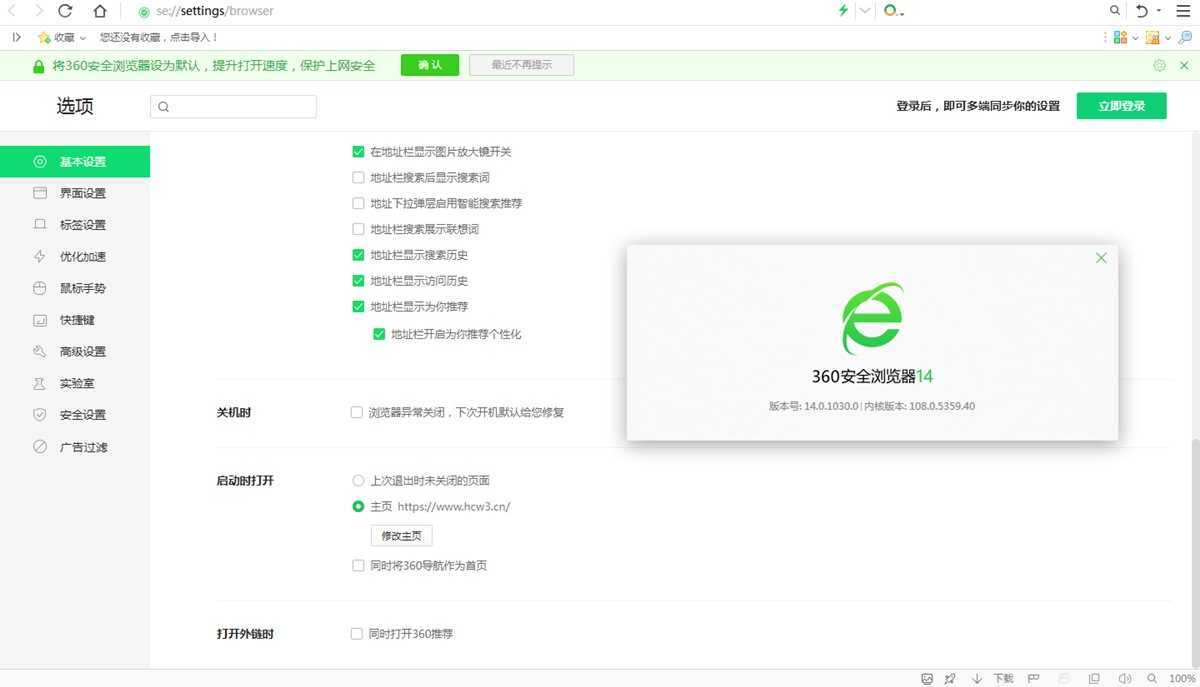
Task: Click 最近不再提示 button
Action: (x=521, y=65)
